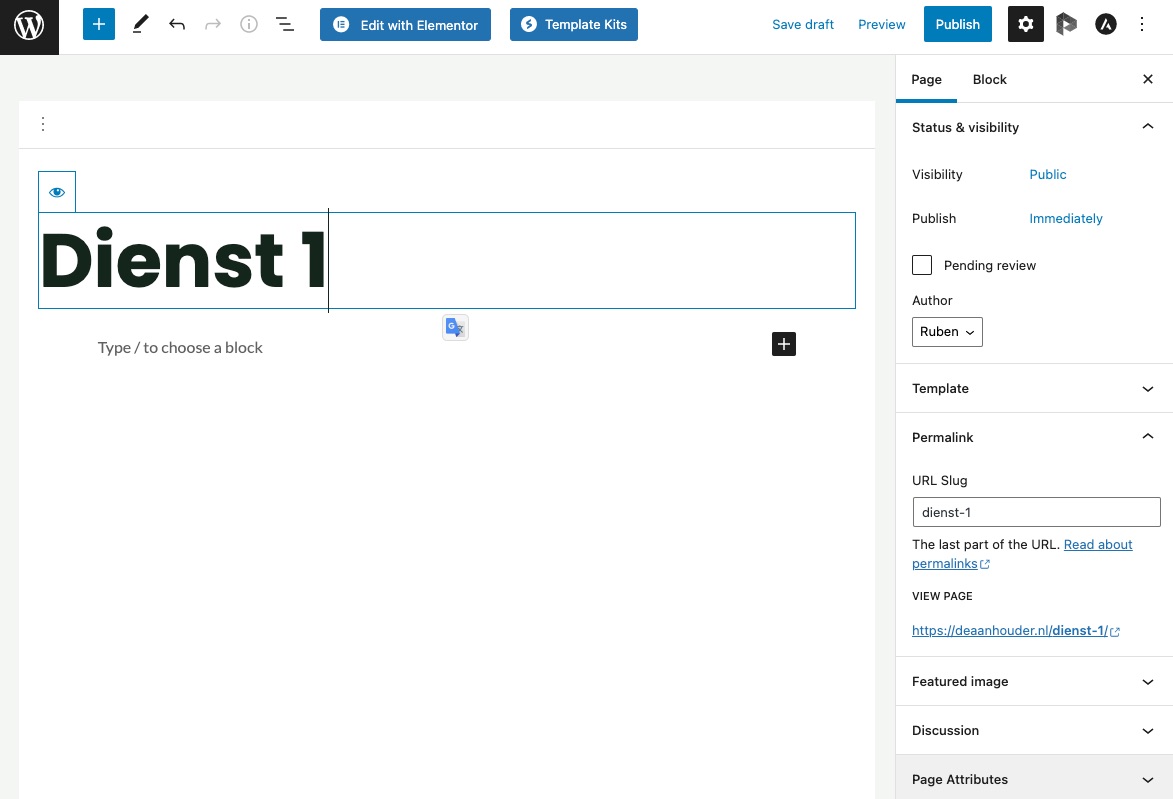Undo the last change
Viewport: 1173px width, 799px height.
tap(177, 24)
